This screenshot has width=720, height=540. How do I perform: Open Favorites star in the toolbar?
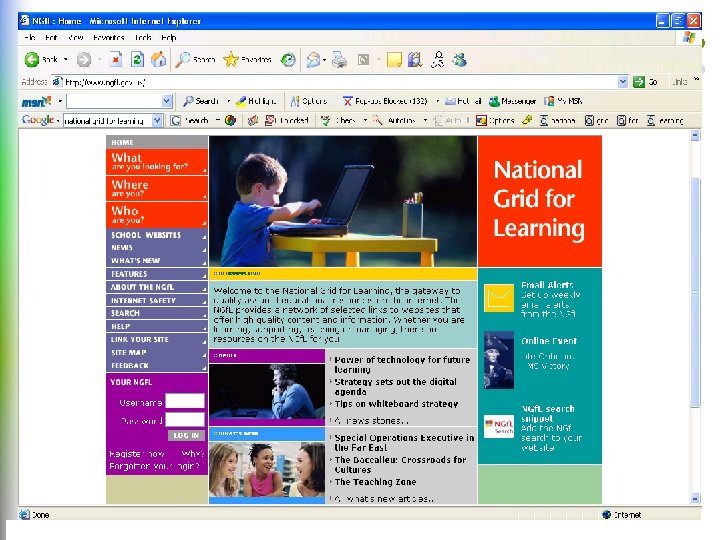(248, 59)
